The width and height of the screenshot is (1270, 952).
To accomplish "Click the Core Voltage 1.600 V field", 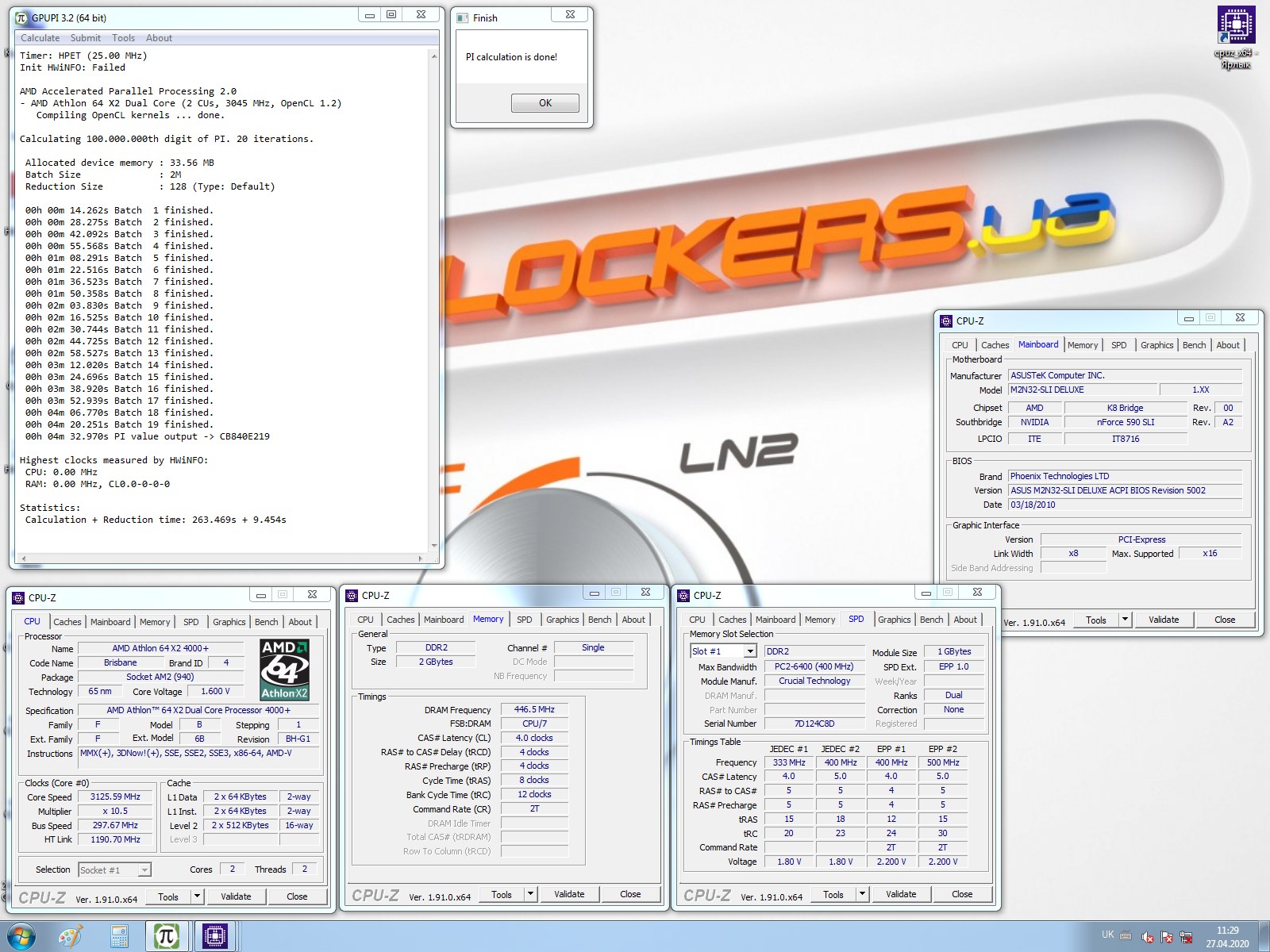I will [215, 691].
